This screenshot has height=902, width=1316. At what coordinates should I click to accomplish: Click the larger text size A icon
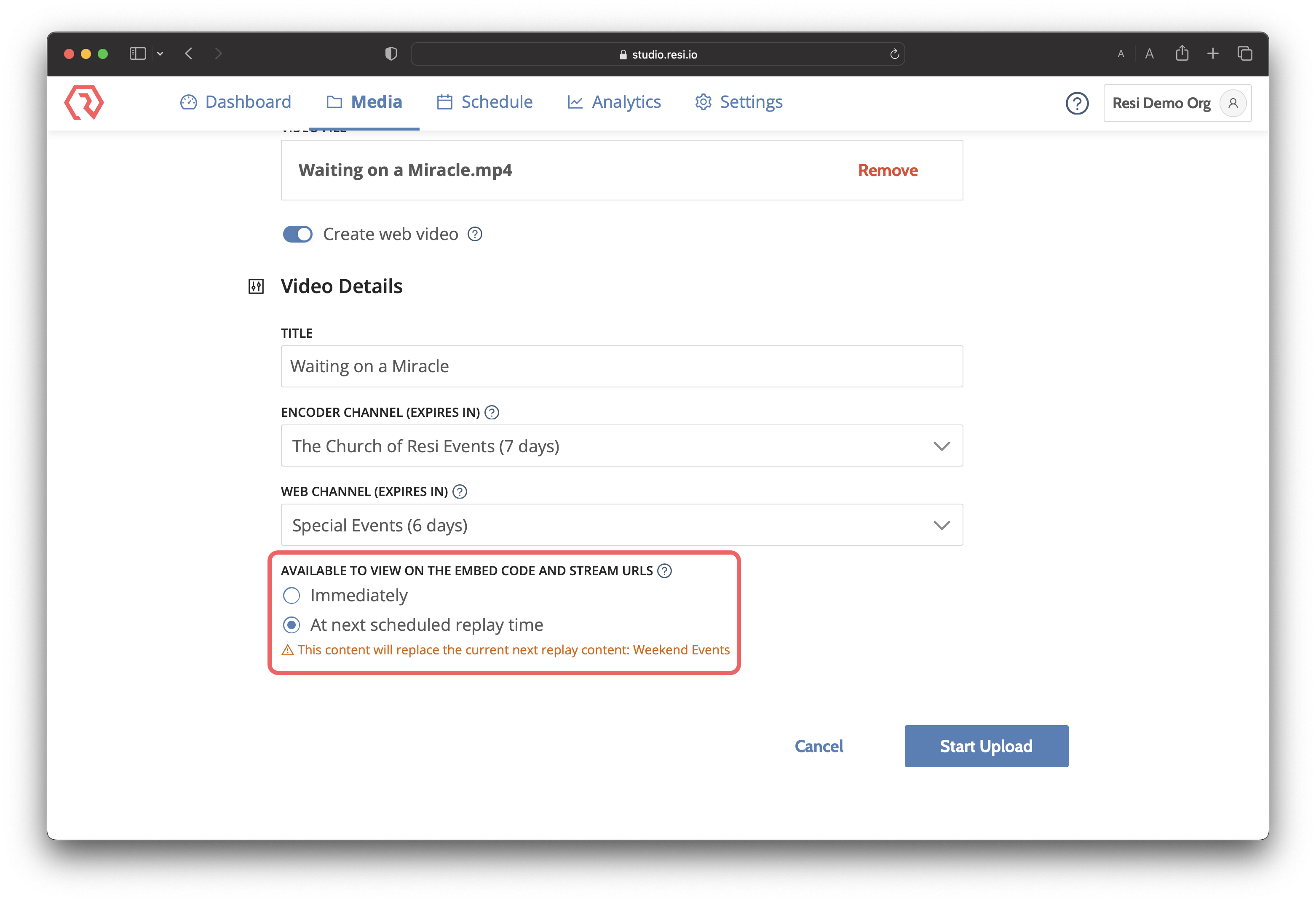click(x=1149, y=54)
